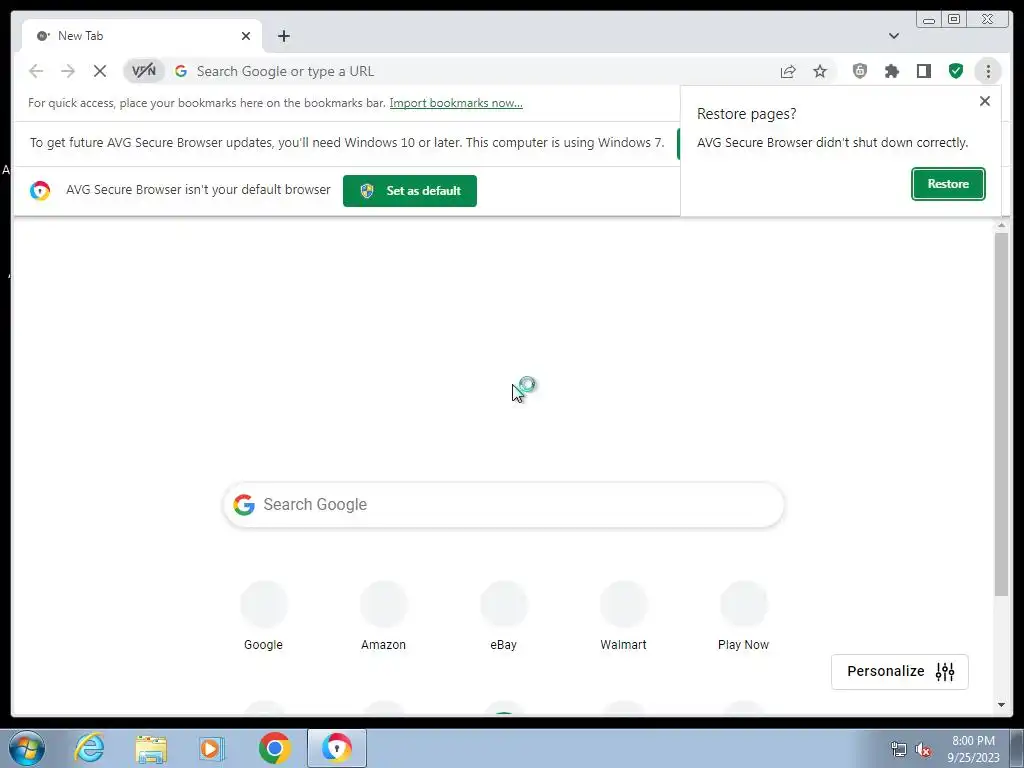Open a new tab with plus button
This screenshot has height=768, width=1024.
283,36
